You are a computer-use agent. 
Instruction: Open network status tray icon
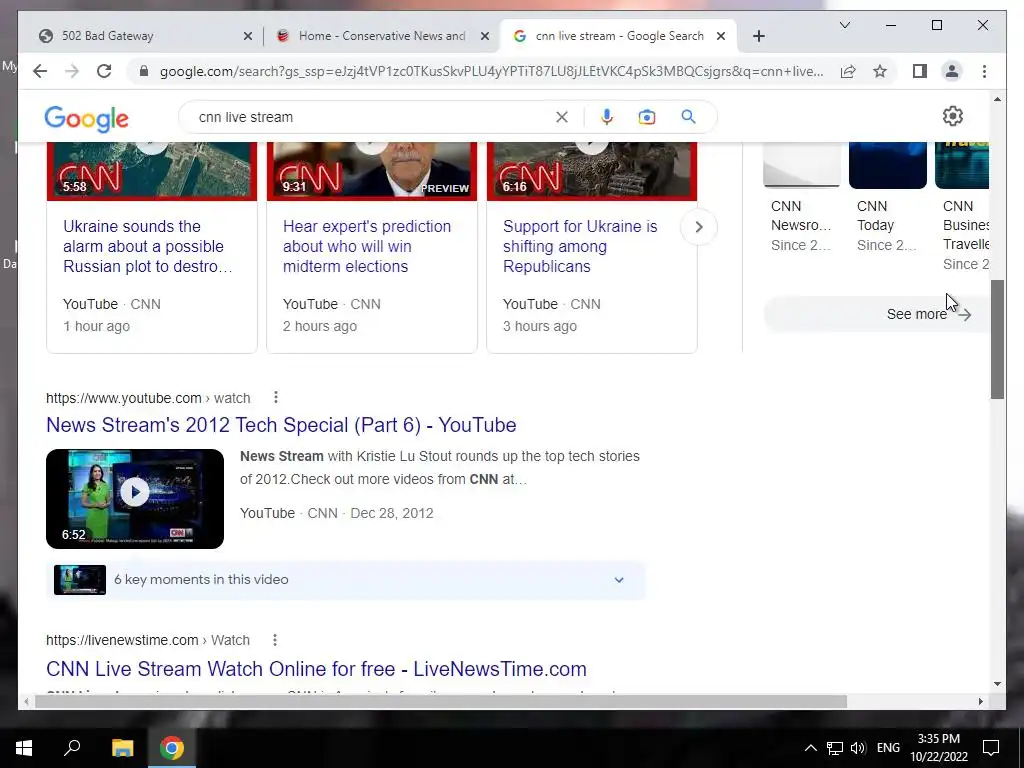[x=835, y=748]
